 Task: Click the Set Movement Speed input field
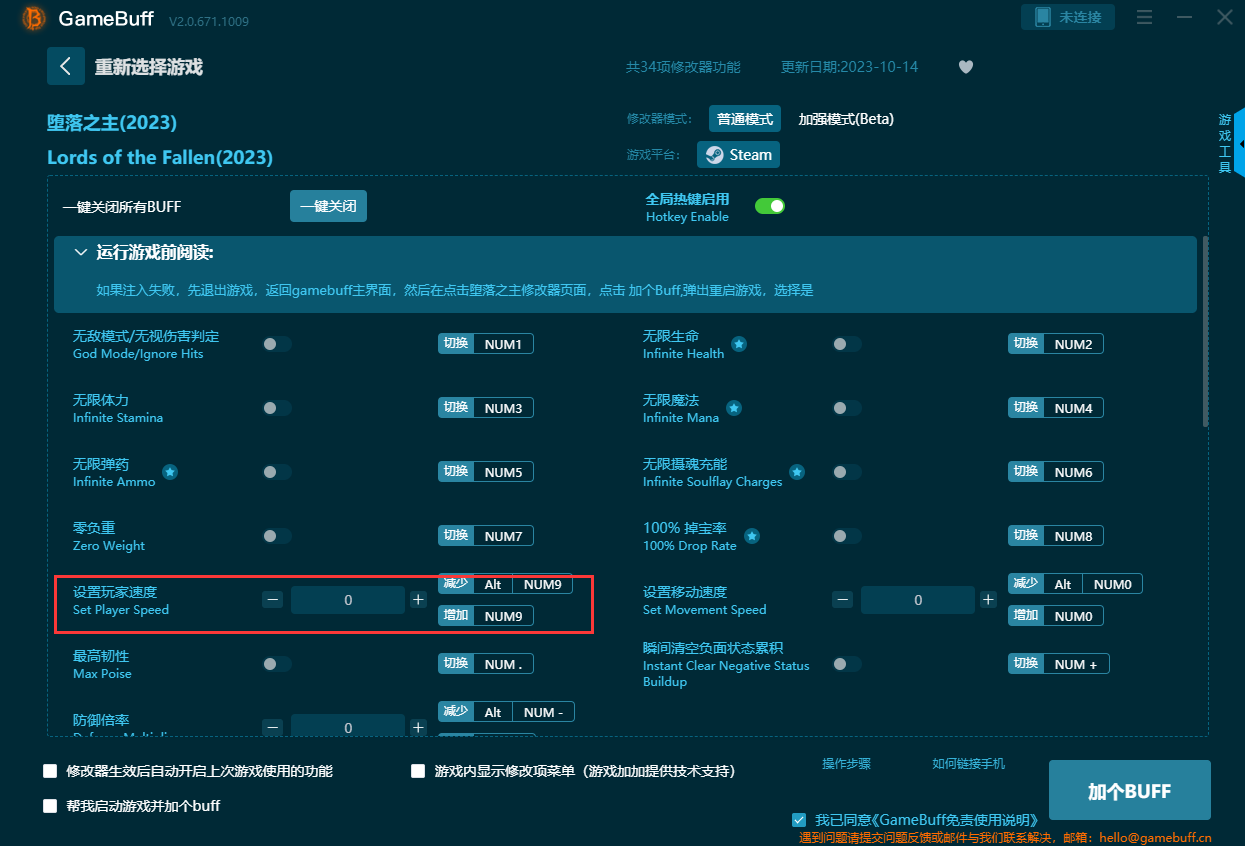click(x=918, y=600)
